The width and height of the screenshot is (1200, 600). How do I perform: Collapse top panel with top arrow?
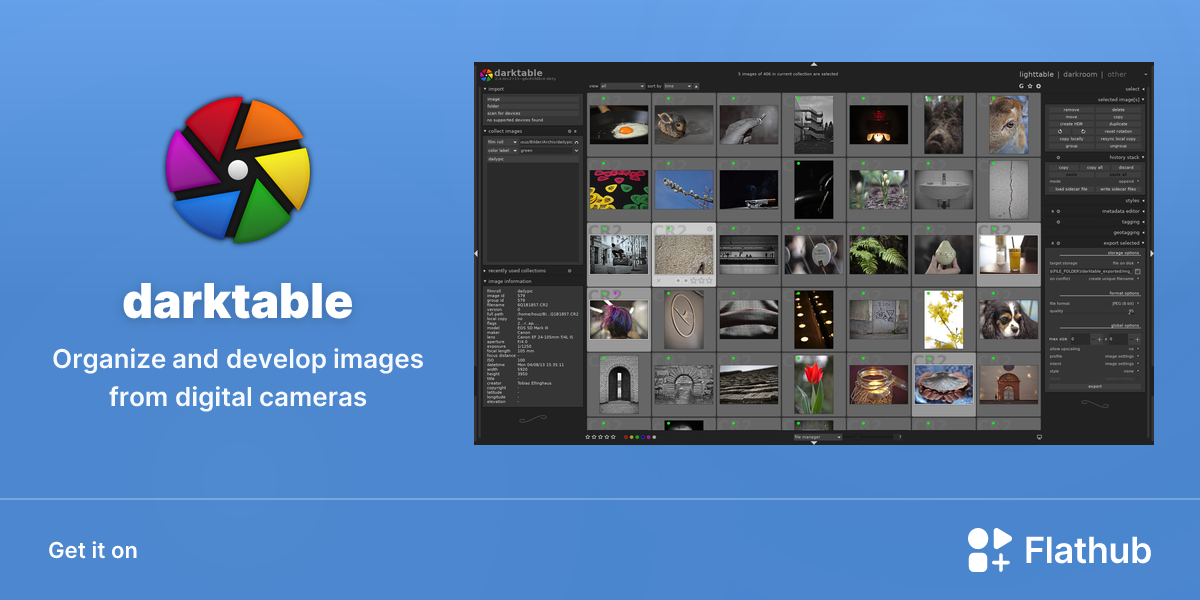point(813,64)
